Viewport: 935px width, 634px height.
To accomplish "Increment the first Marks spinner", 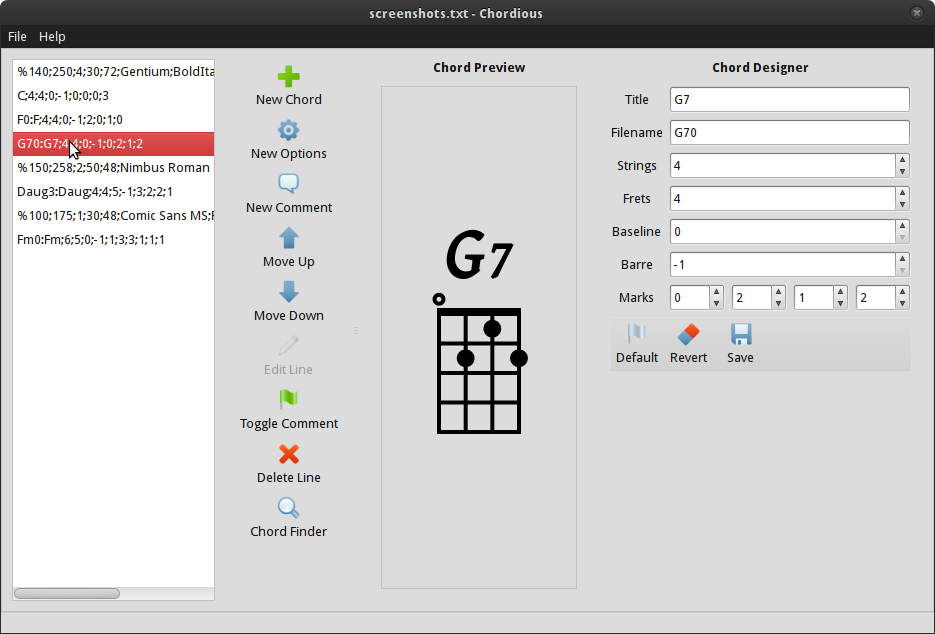I will click(x=716, y=292).
